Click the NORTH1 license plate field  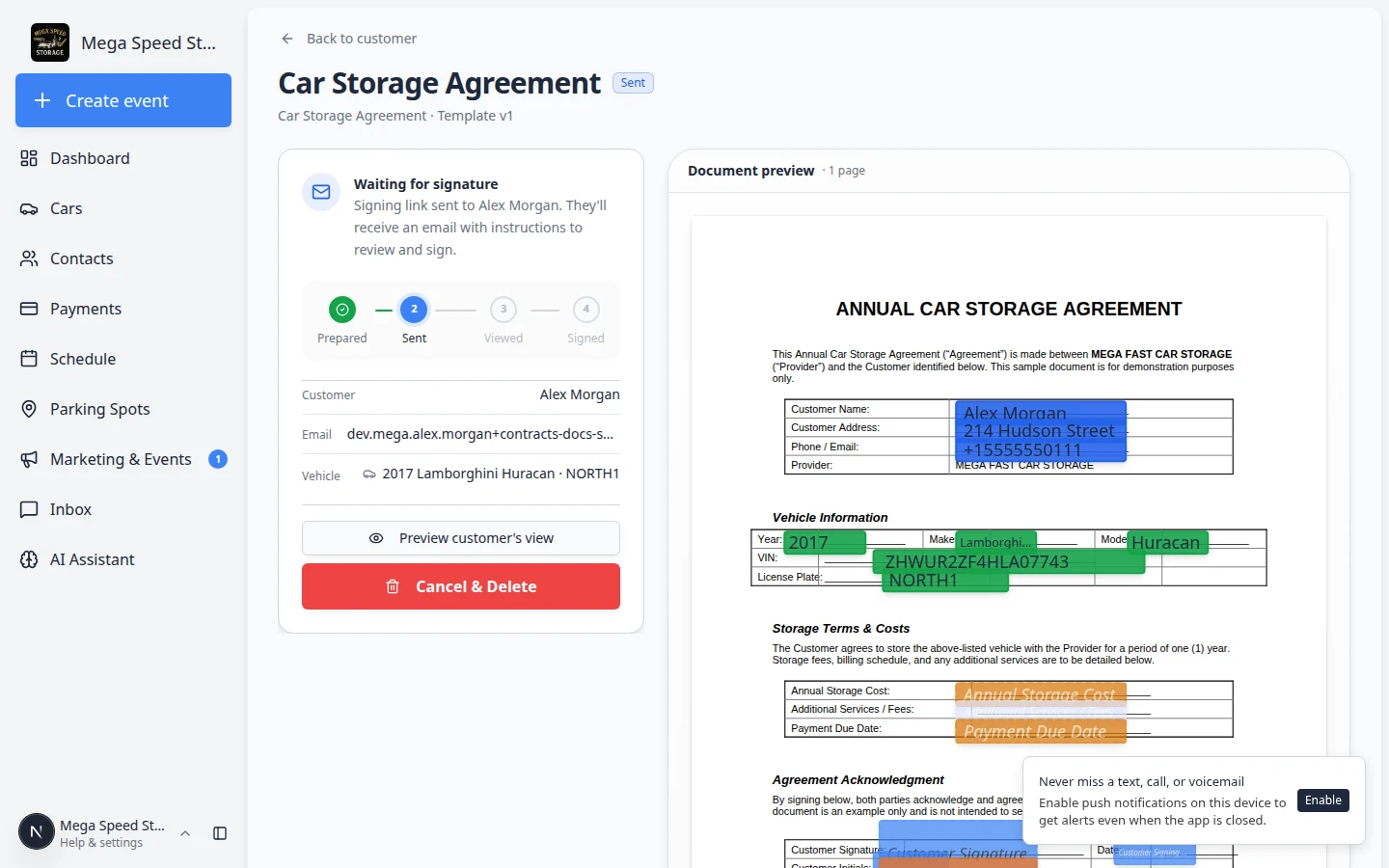[x=945, y=581]
